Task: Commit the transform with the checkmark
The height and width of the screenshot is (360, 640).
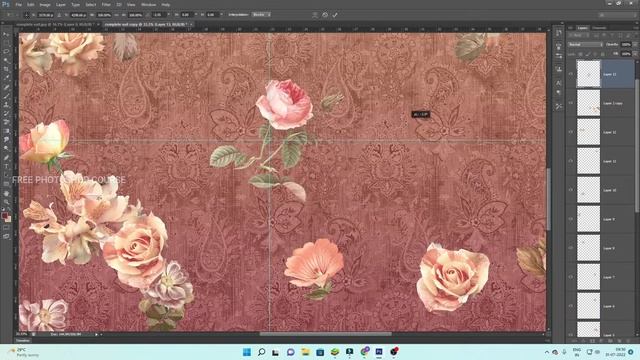Action: click(335, 15)
